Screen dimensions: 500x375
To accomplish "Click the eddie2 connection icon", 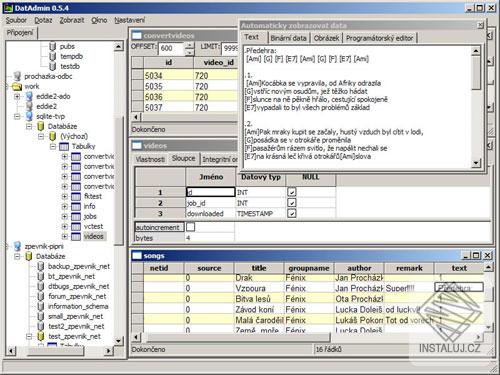I will pos(29,106).
